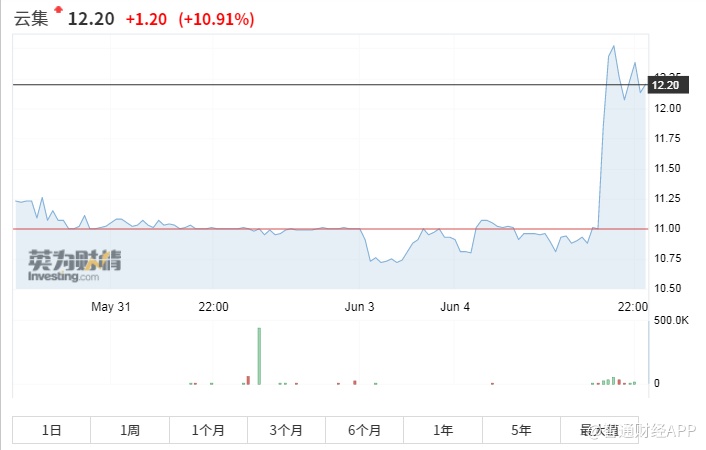Click the +1.20 price change value
This screenshot has width=706, height=450.
tap(146, 19)
